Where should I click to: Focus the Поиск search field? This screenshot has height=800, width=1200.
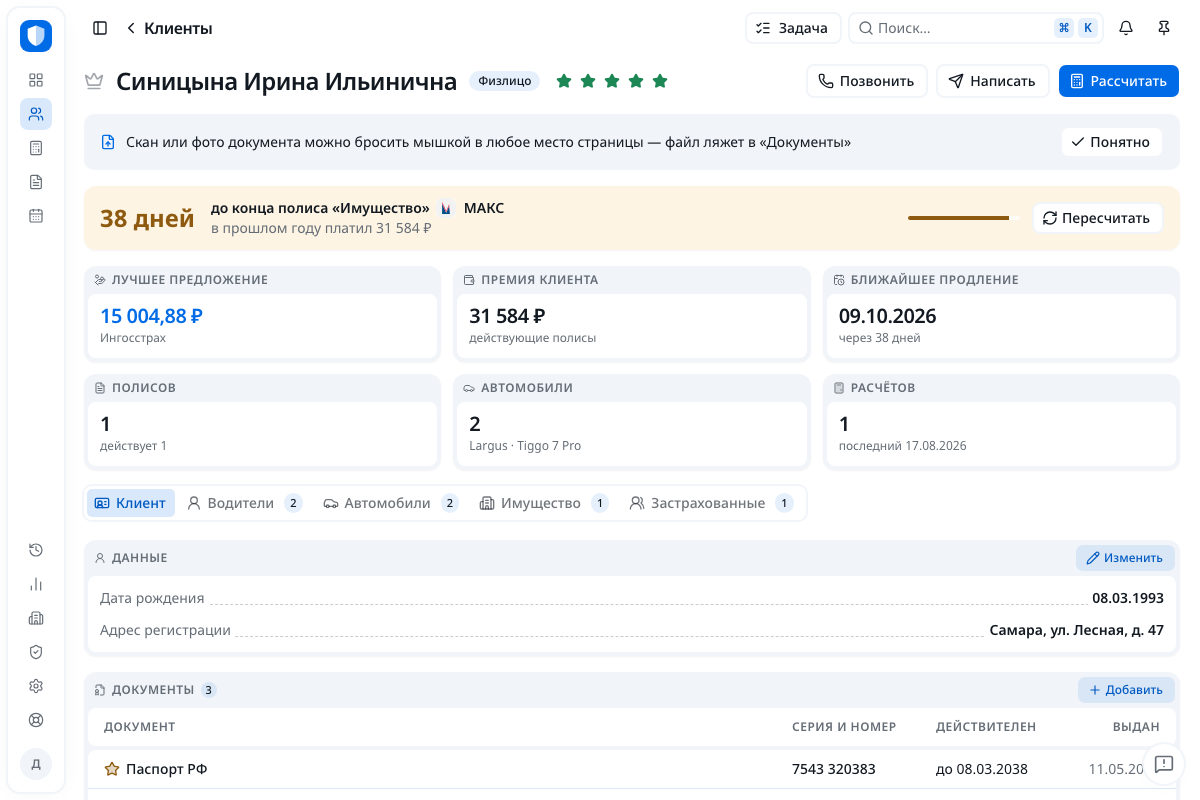[975, 28]
